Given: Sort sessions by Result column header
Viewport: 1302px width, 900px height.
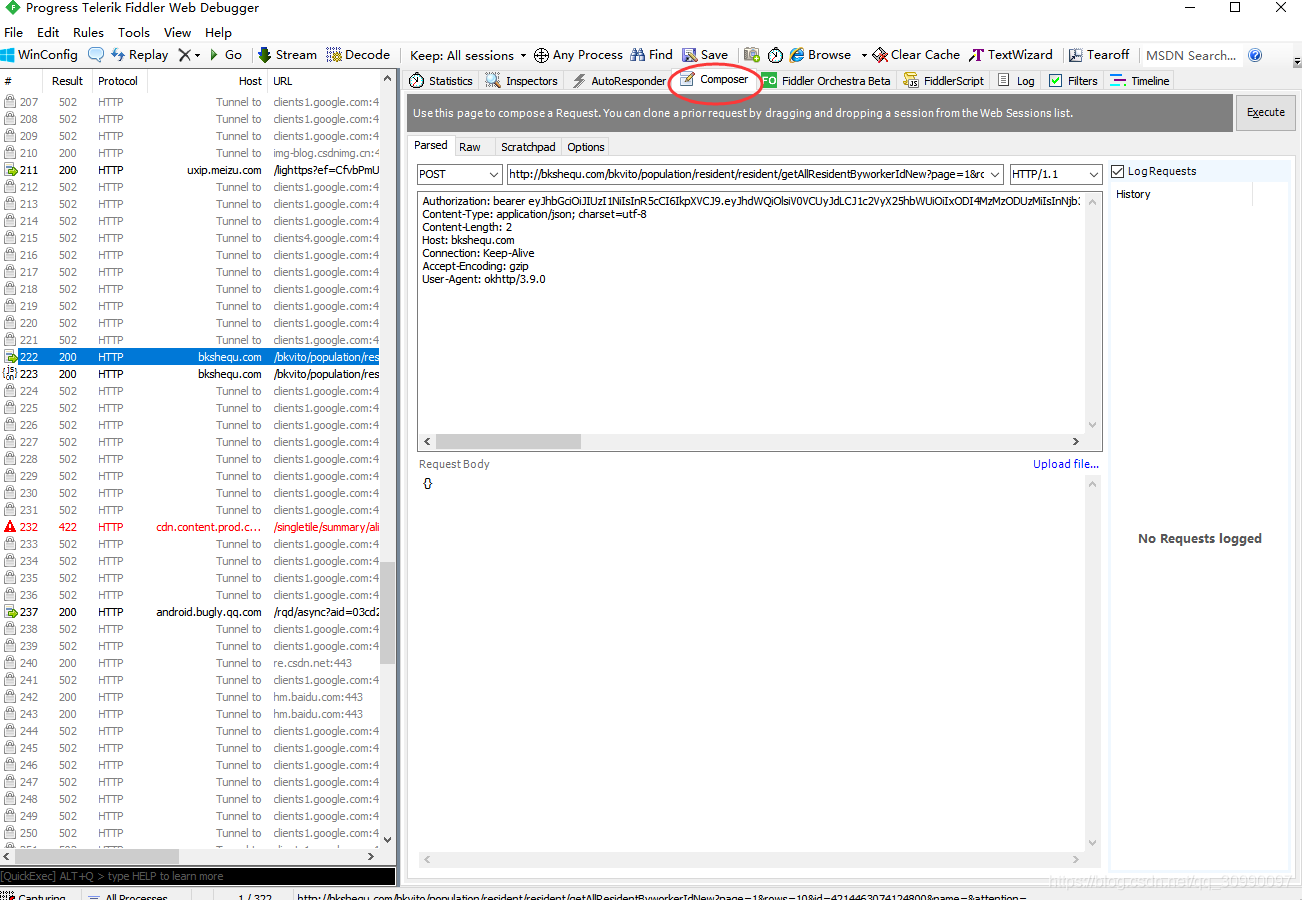Looking at the screenshot, I should click(x=68, y=81).
